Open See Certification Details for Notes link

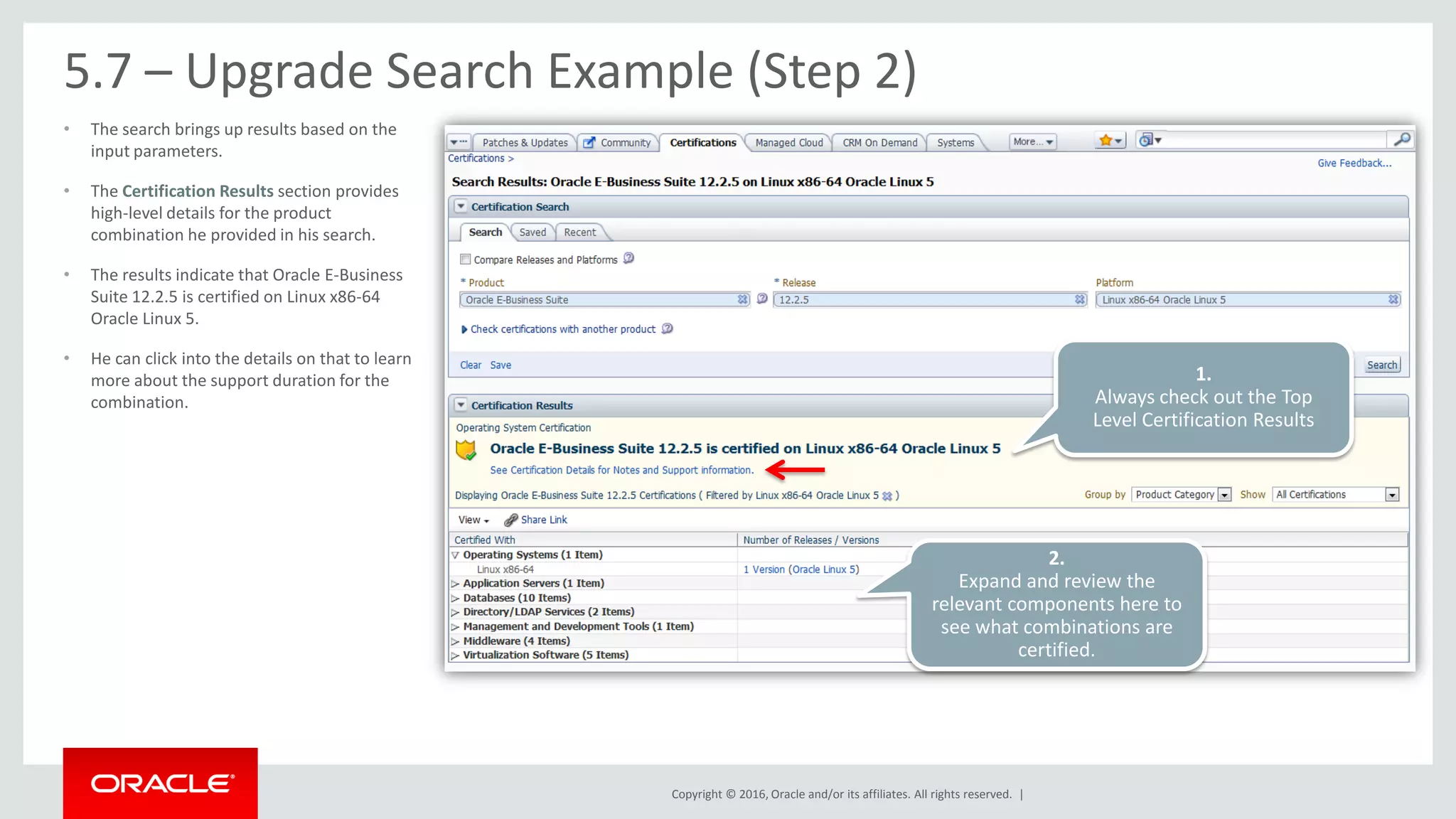click(621, 470)
